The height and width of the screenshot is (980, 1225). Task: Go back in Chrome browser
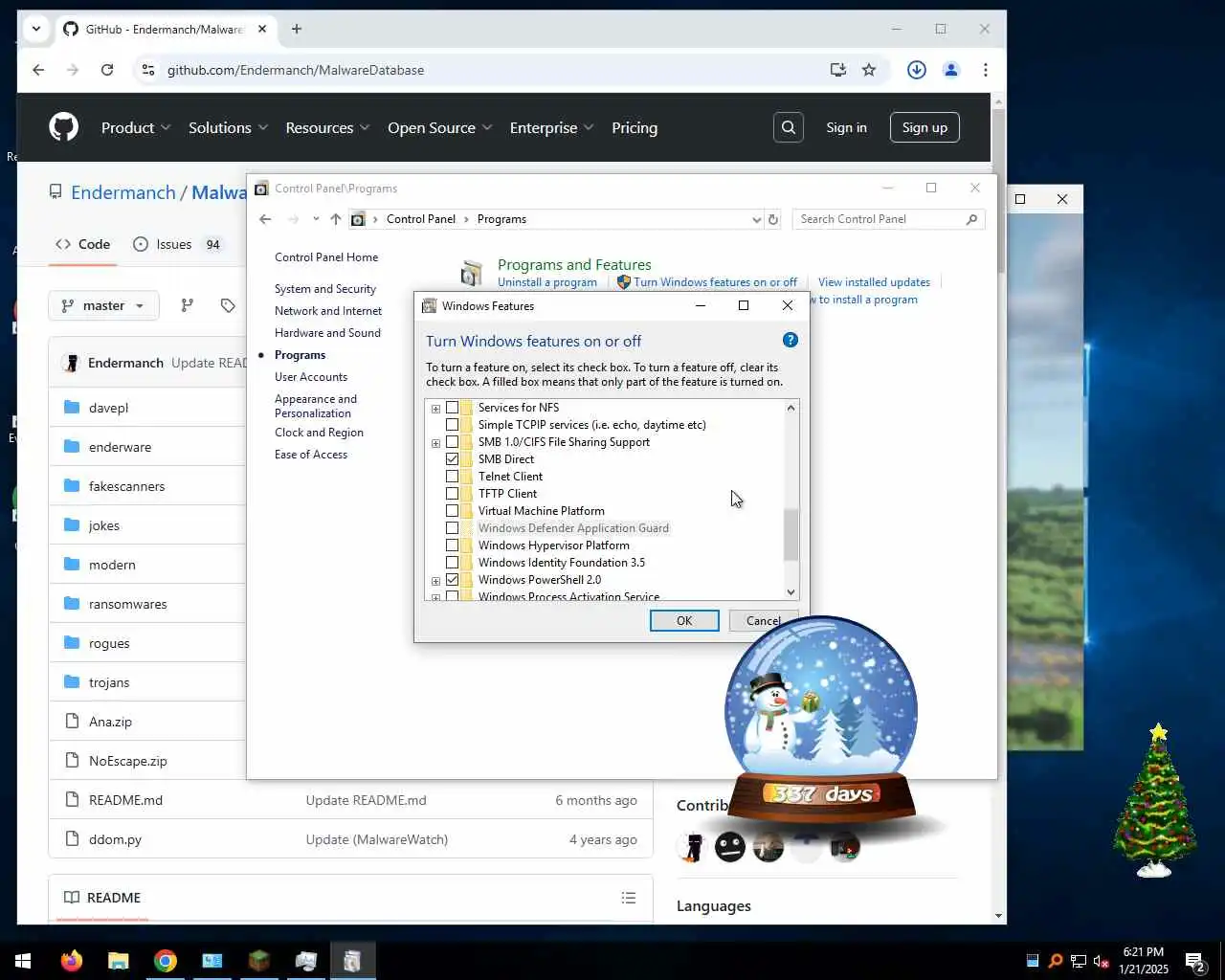click(x=38, y=70)
